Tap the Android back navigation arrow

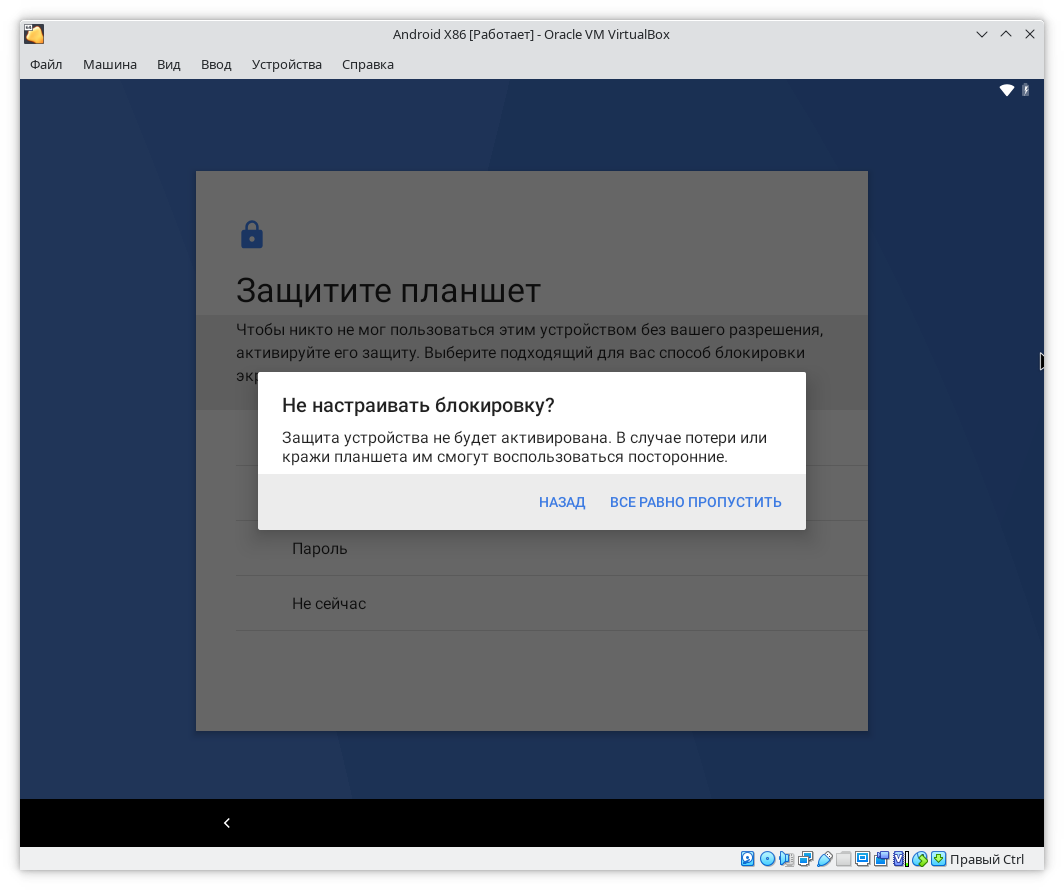pyautogui.click(x=227, y=823)
